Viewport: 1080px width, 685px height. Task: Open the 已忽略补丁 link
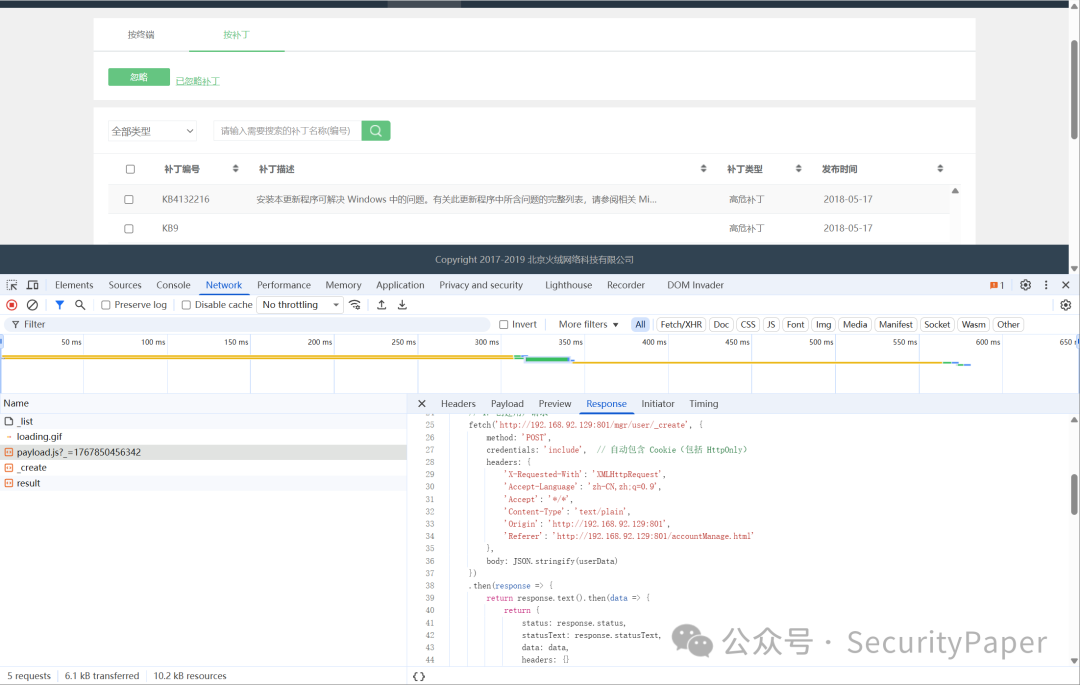click(198, 81)
